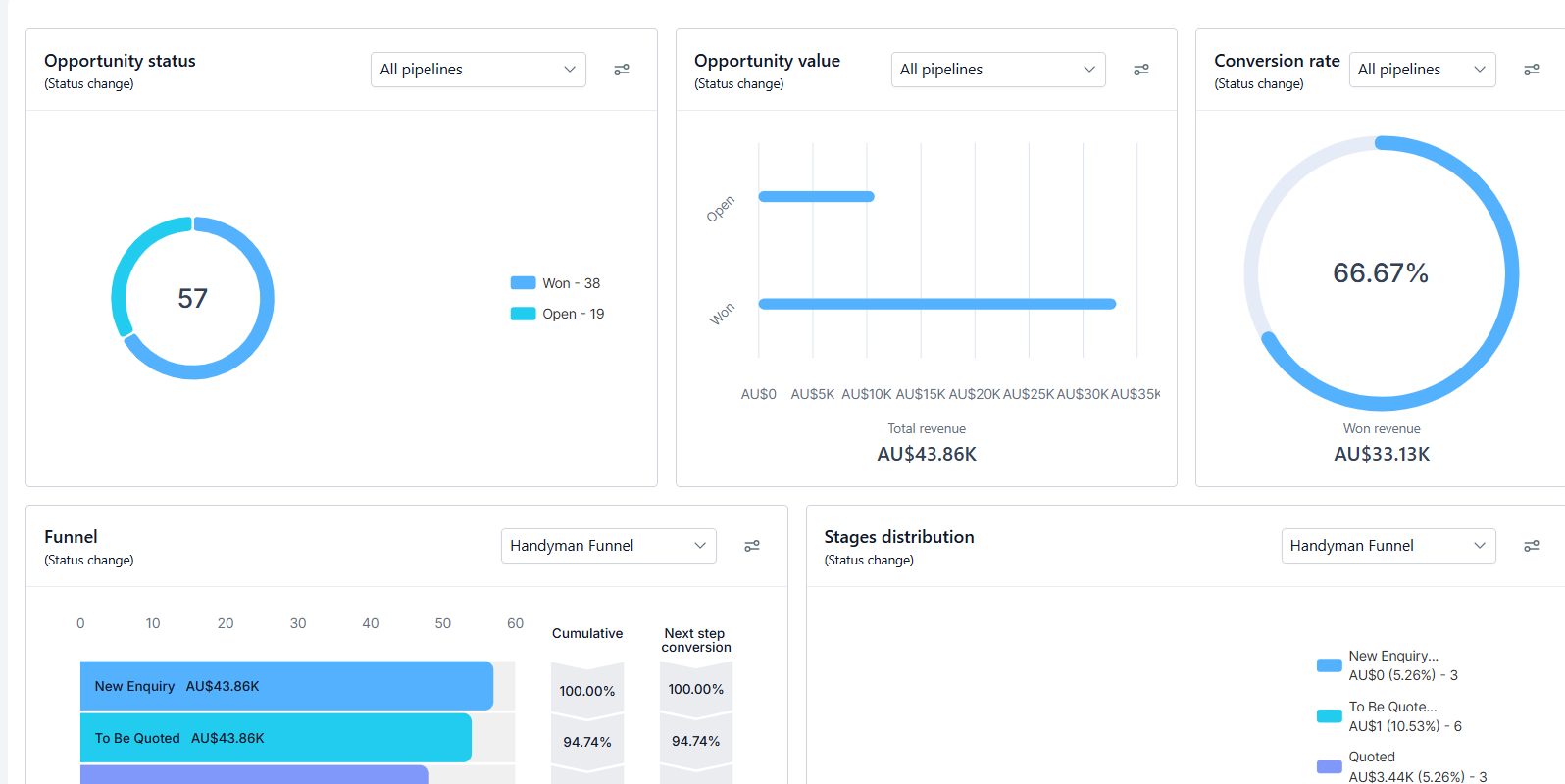Click the 94.74% Next step conversion value
This screenshot has width=1565, height=784.
[696, 741]
